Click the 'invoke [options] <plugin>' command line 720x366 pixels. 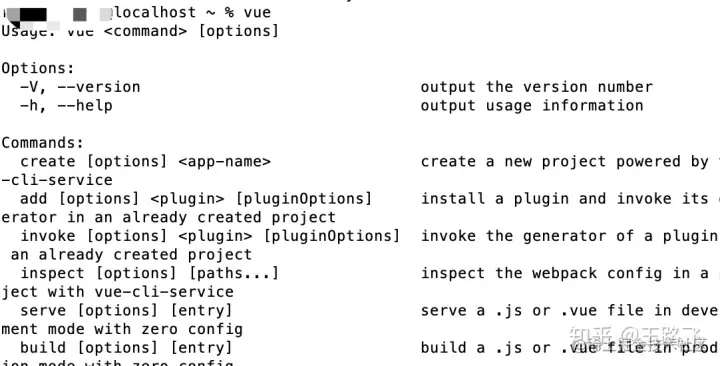(136, 236)
